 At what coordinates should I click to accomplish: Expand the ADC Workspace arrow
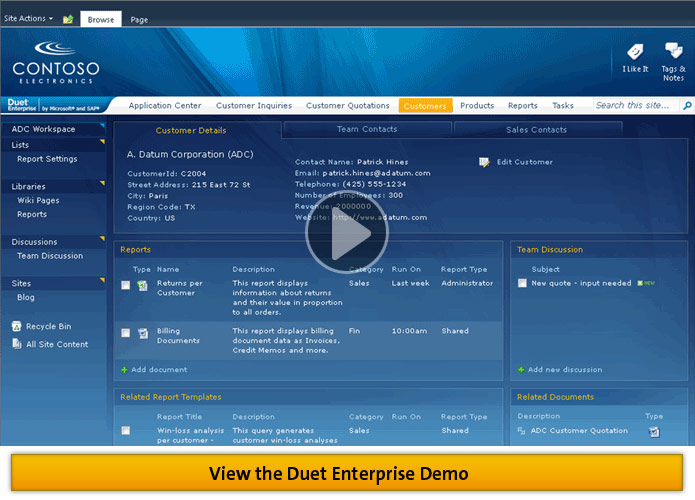pyautogui.click(x=102, y=126)
